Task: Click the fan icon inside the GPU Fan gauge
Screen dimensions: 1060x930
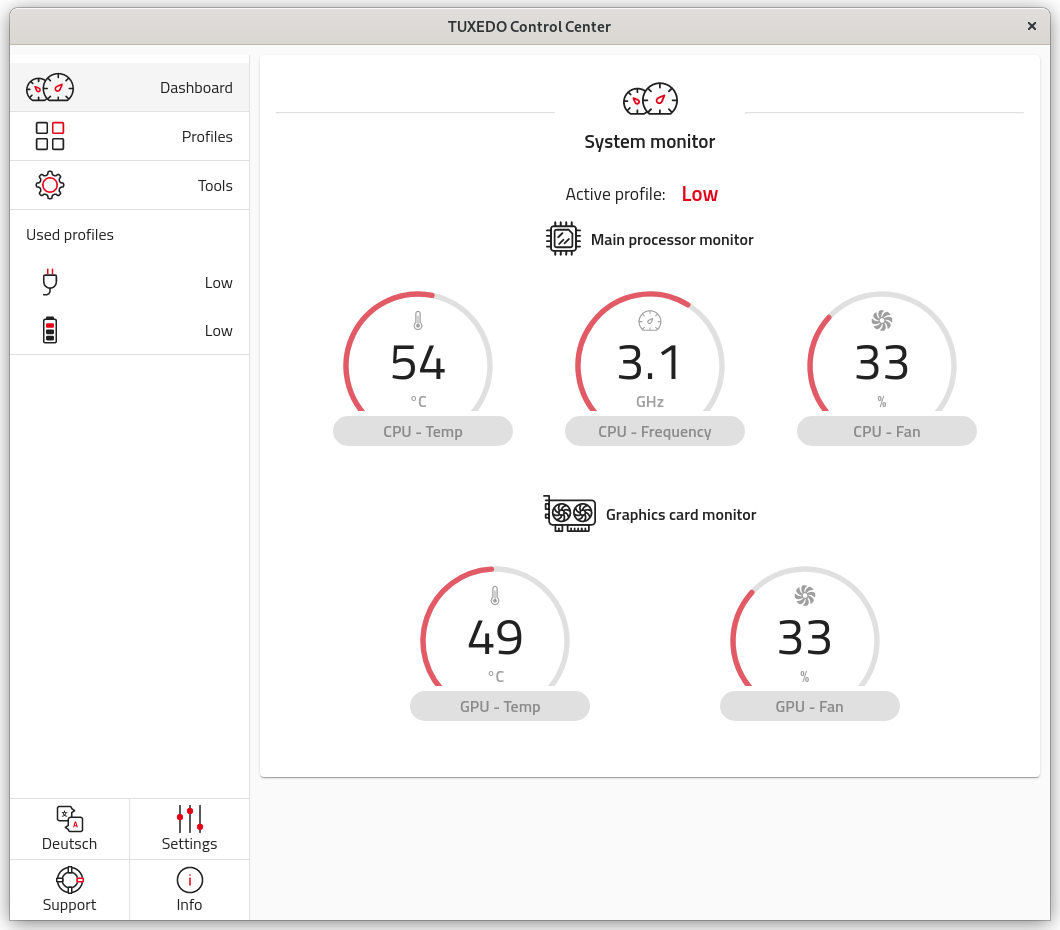Action: pos(806,595)
